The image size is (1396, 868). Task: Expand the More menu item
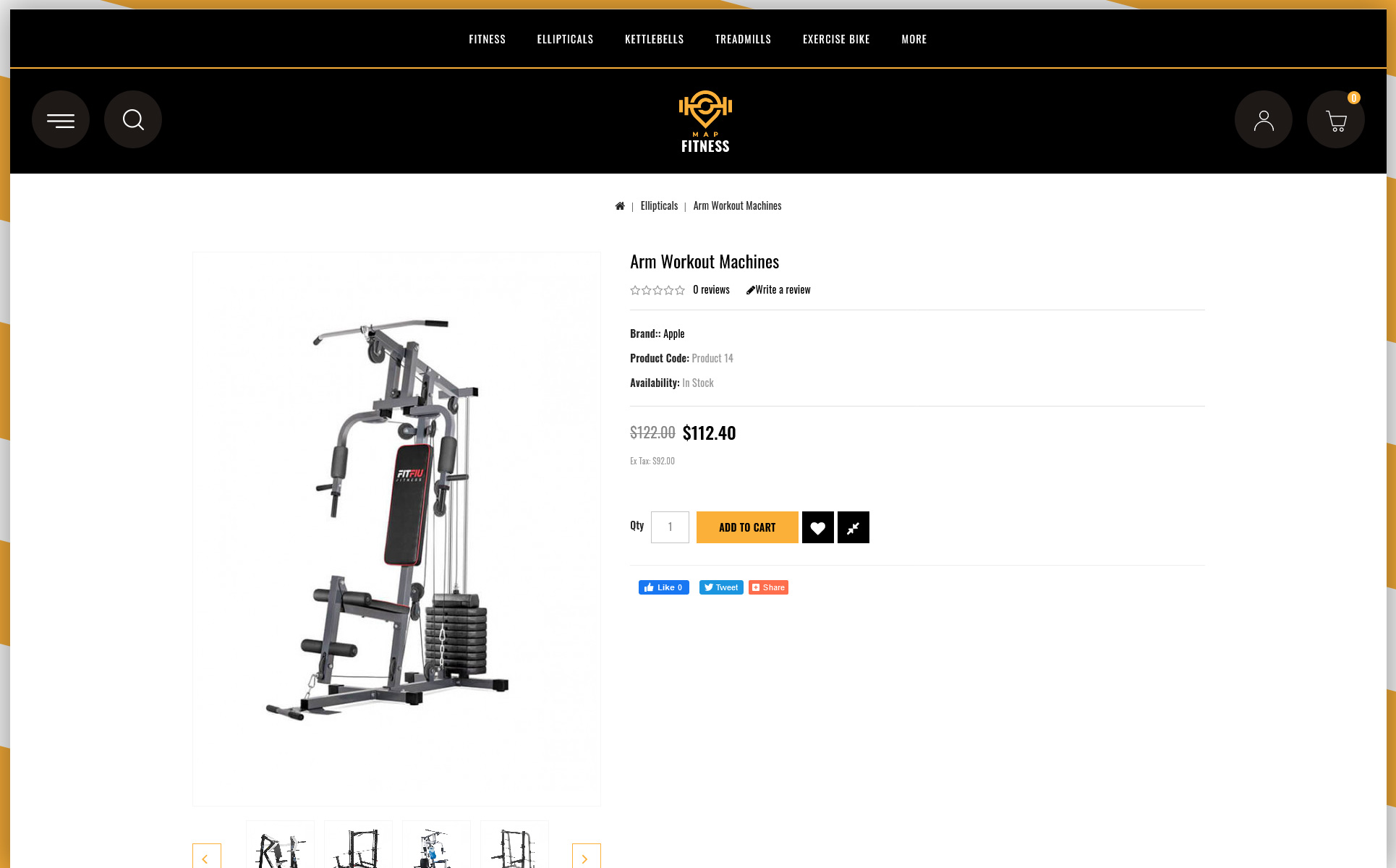coord(914,39)
